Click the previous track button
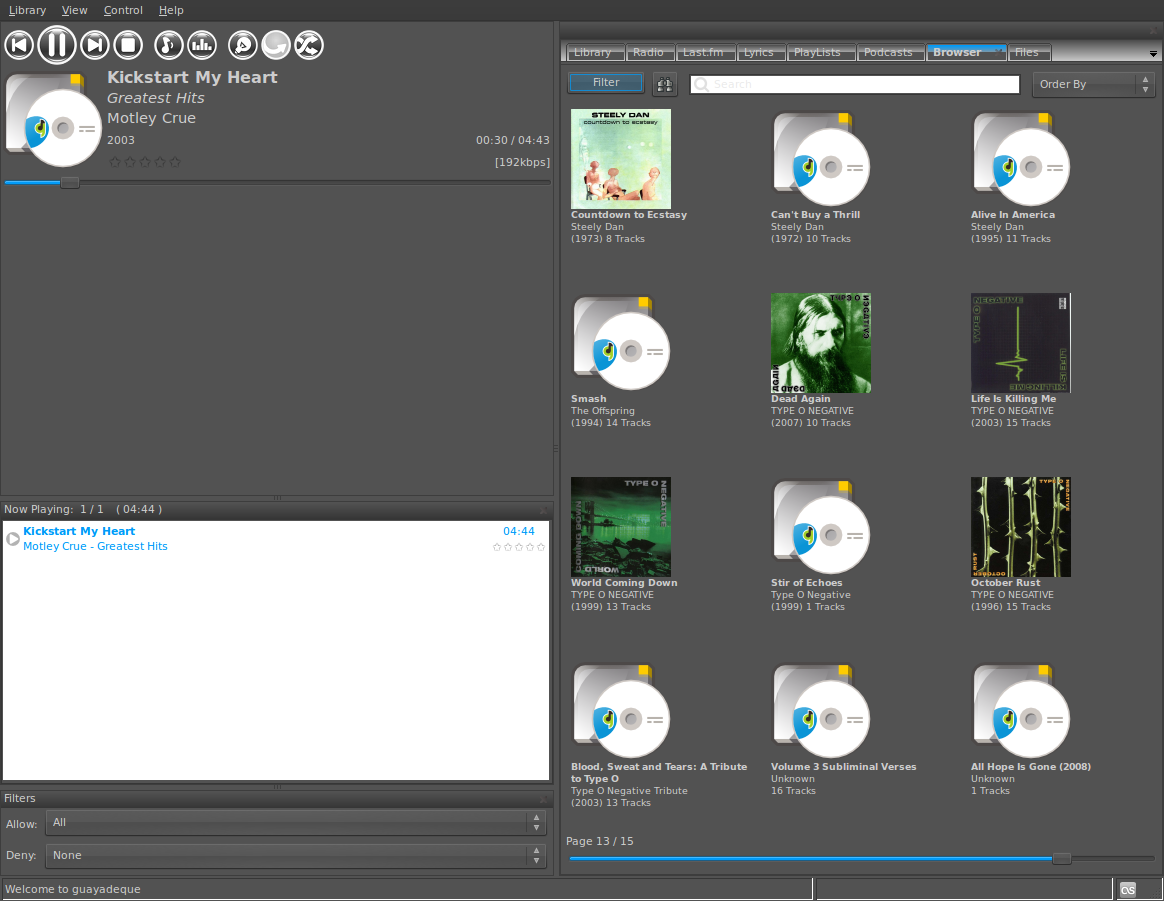Screen dimensions: 1164x901 pos(18,44)
